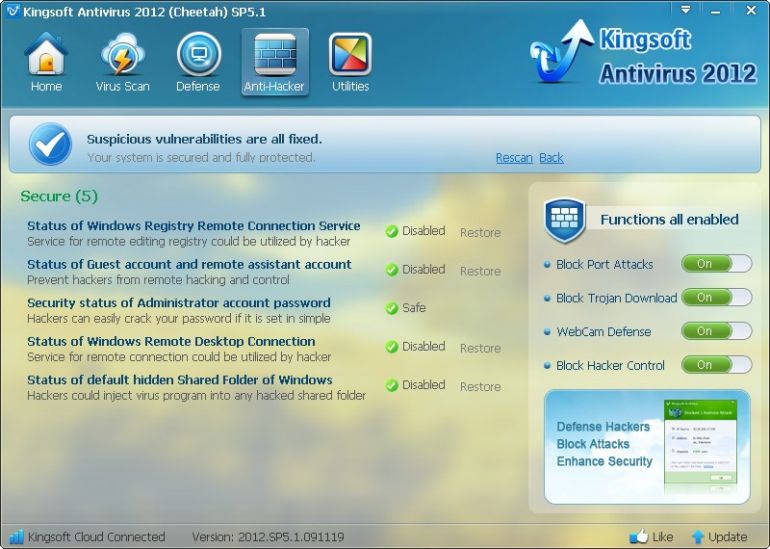Click Disabled text in Shared Folder row

point(424,384)
